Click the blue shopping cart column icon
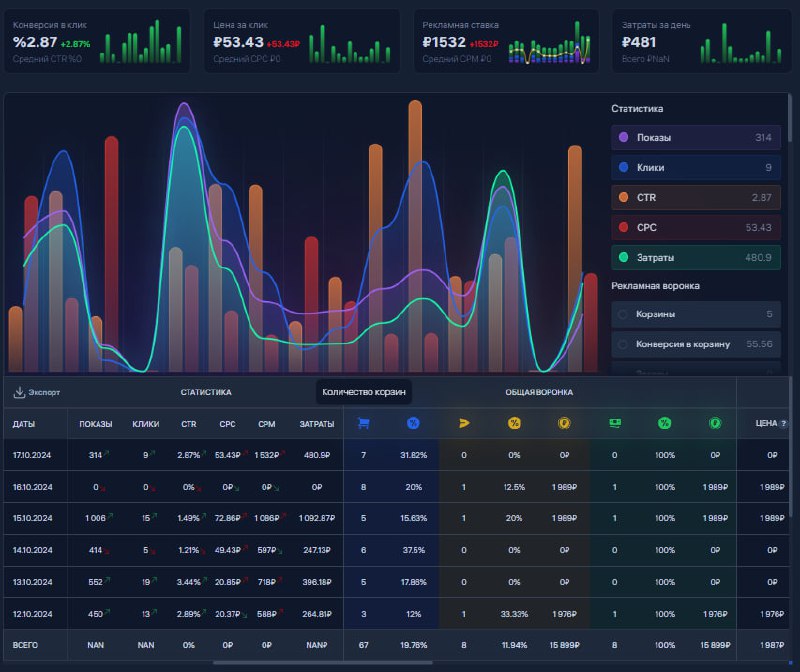The width and height of the screenshot is (800, 672). pyautogui.click(x=363, y=423)
